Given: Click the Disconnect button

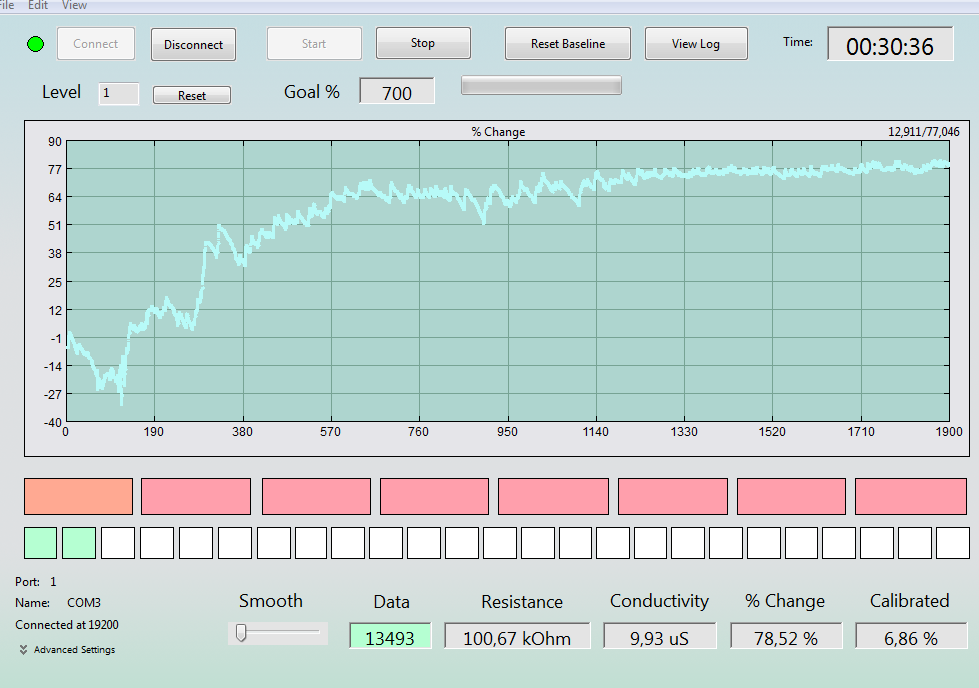Looking at the screenshot, I should click(194, 44).
